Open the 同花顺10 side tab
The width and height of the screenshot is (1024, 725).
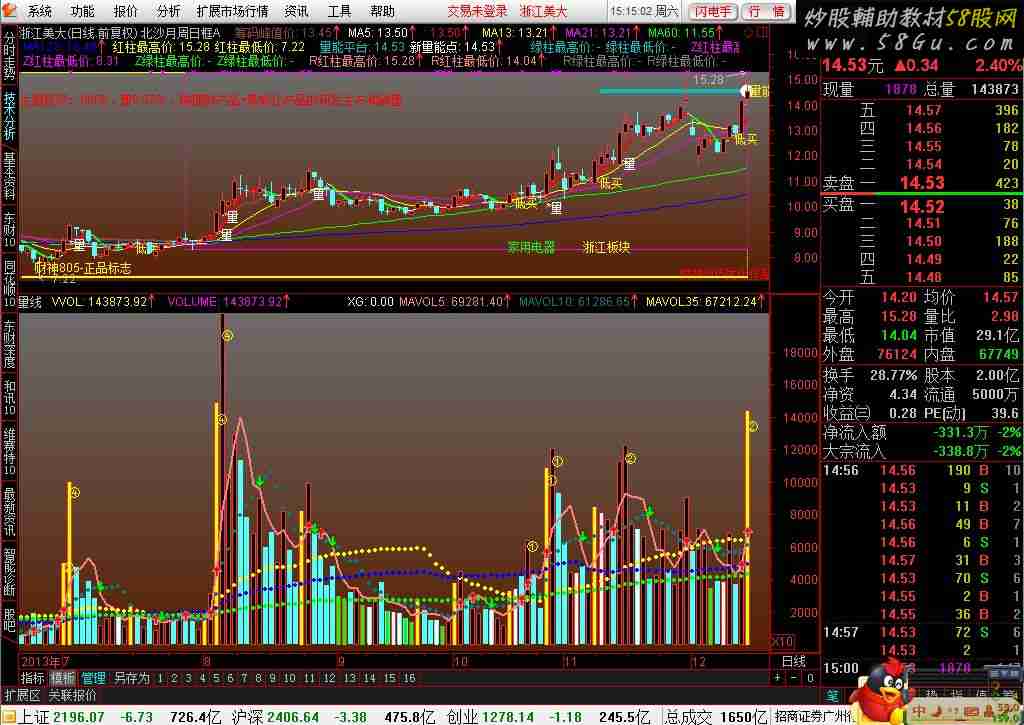click(x=9, y=283)
